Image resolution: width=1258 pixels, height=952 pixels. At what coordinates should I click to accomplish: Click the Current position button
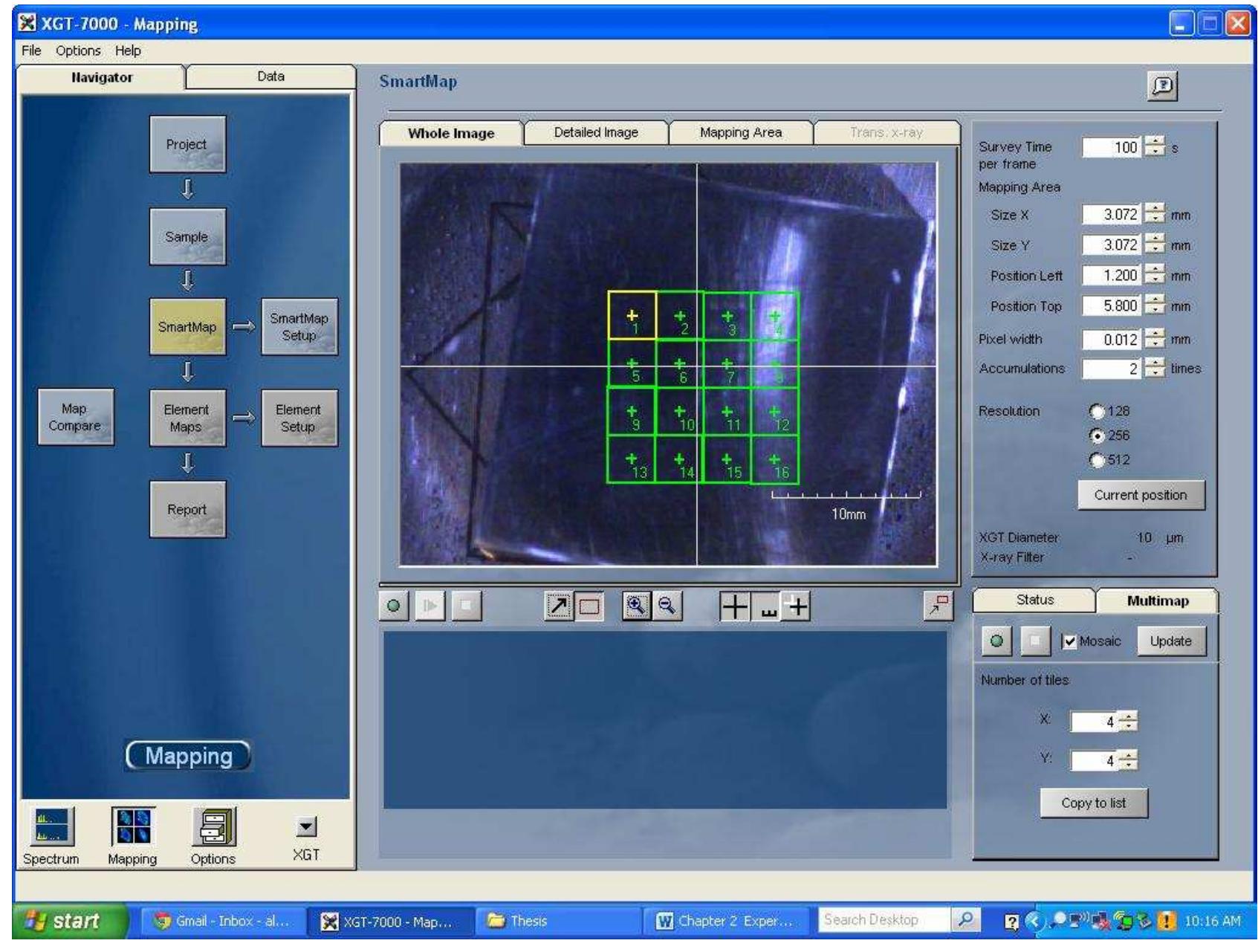coord(1141,495)
